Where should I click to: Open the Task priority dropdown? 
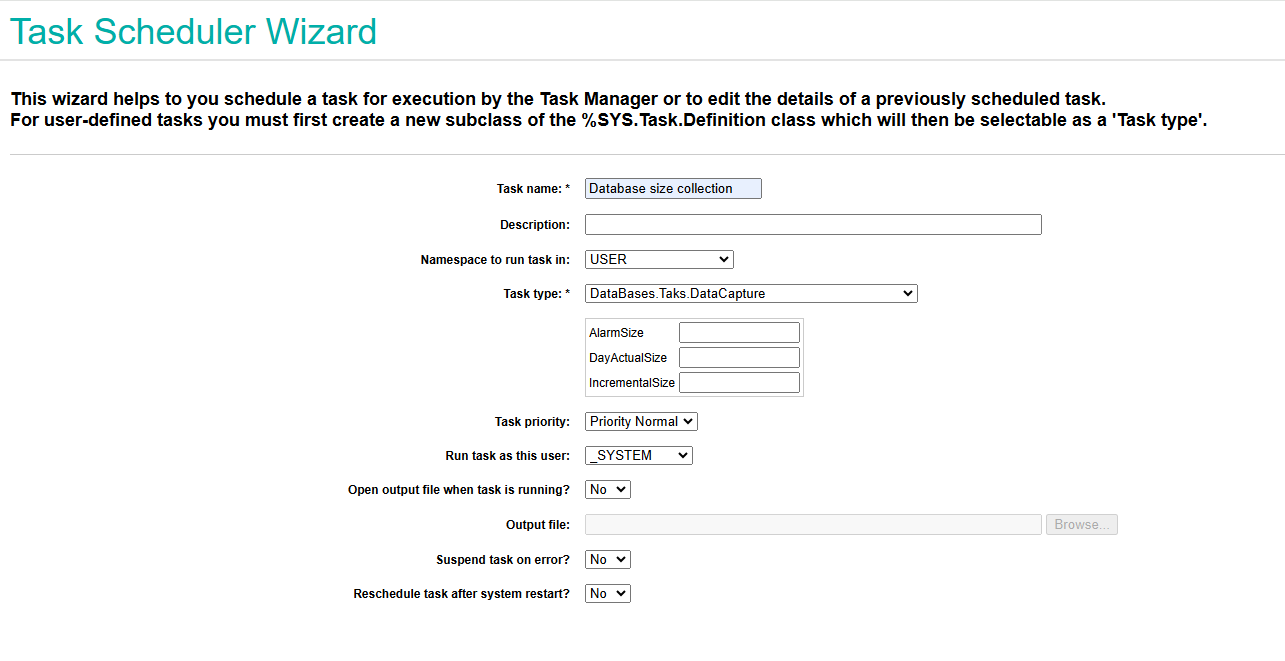point(641,422)
